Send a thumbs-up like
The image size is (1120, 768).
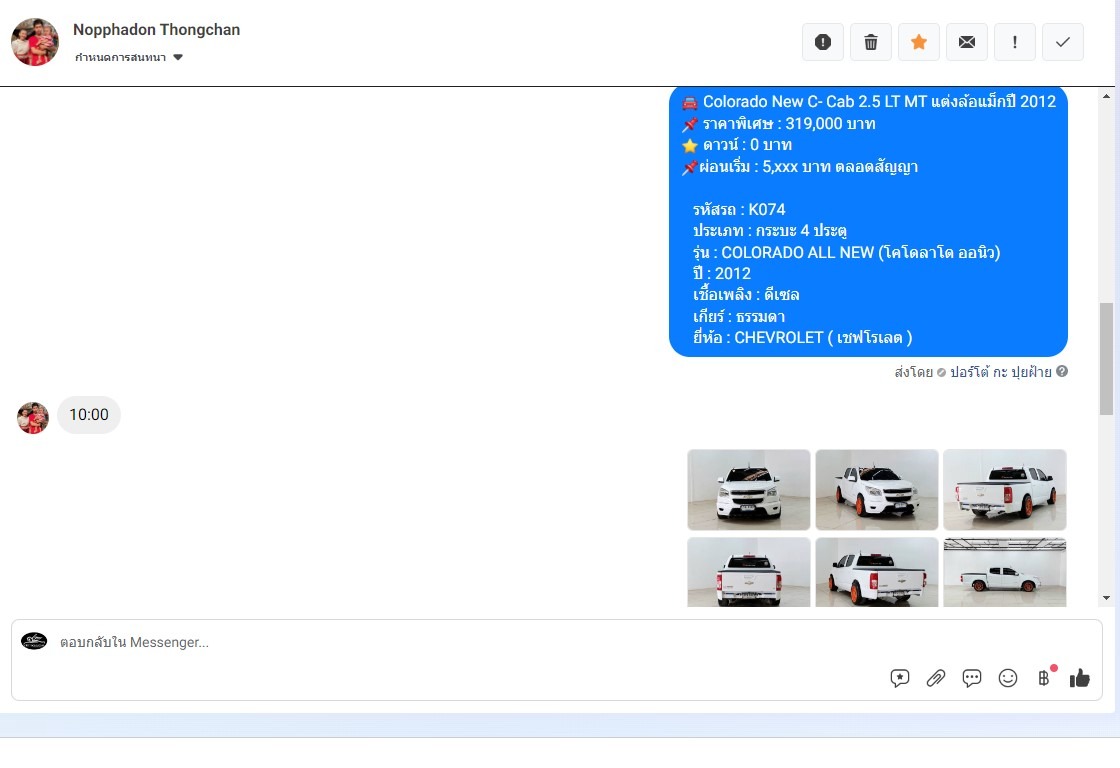coord(1079,678)
